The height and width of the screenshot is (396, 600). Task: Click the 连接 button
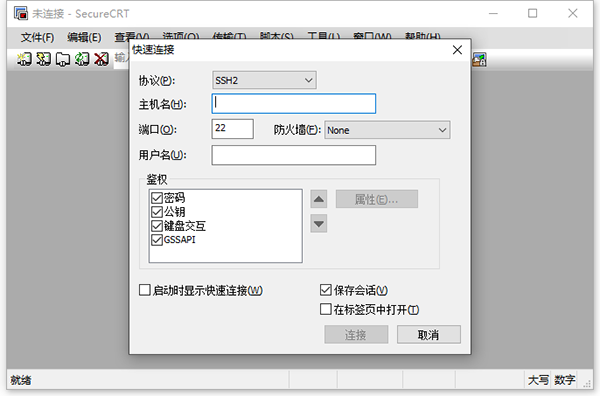pyautogui.click(x=356, y=335)
